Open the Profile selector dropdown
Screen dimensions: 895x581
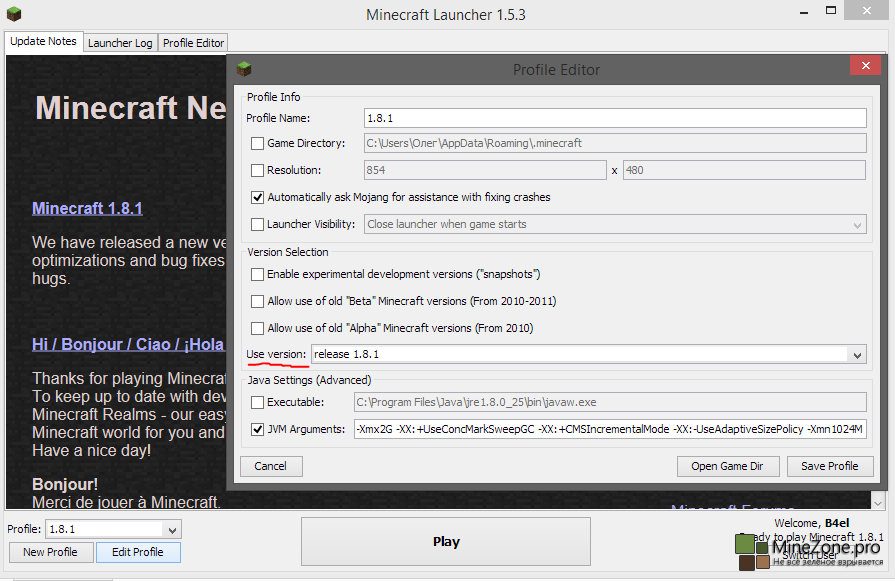click(172, 530)
